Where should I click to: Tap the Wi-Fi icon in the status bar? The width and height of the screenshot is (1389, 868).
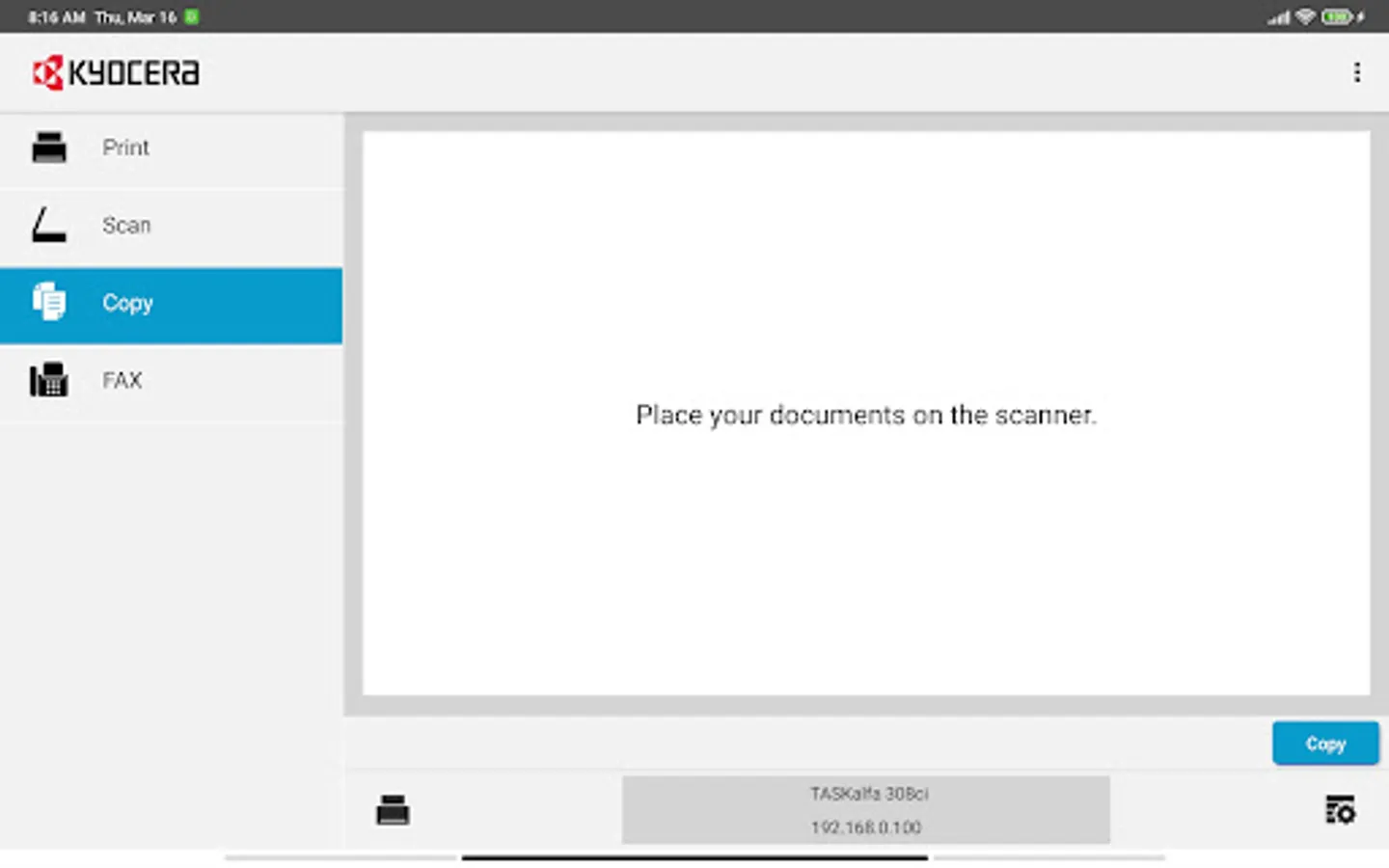click(x=1305, y=16)
